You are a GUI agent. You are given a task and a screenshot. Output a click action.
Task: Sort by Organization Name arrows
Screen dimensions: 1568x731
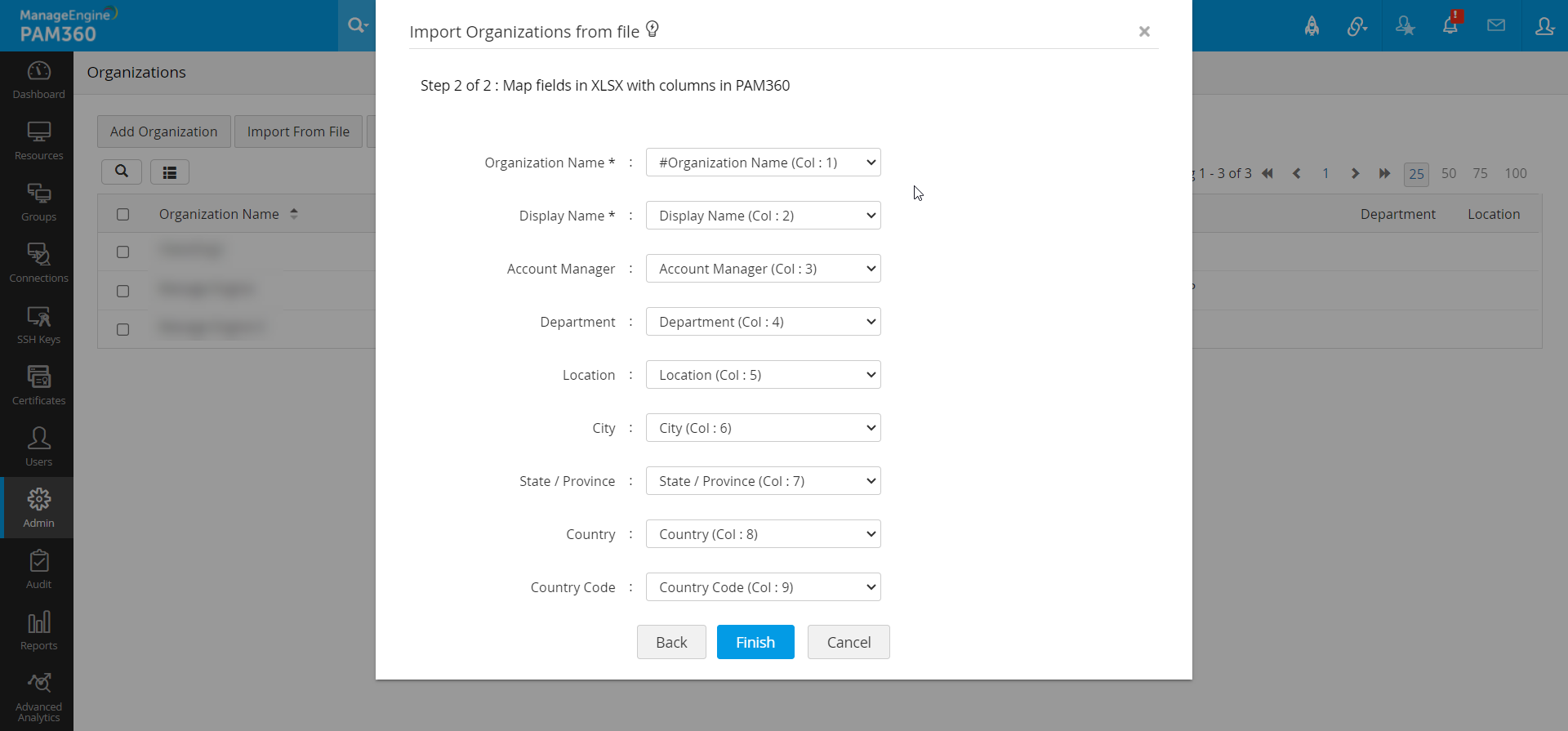[294, 214]
